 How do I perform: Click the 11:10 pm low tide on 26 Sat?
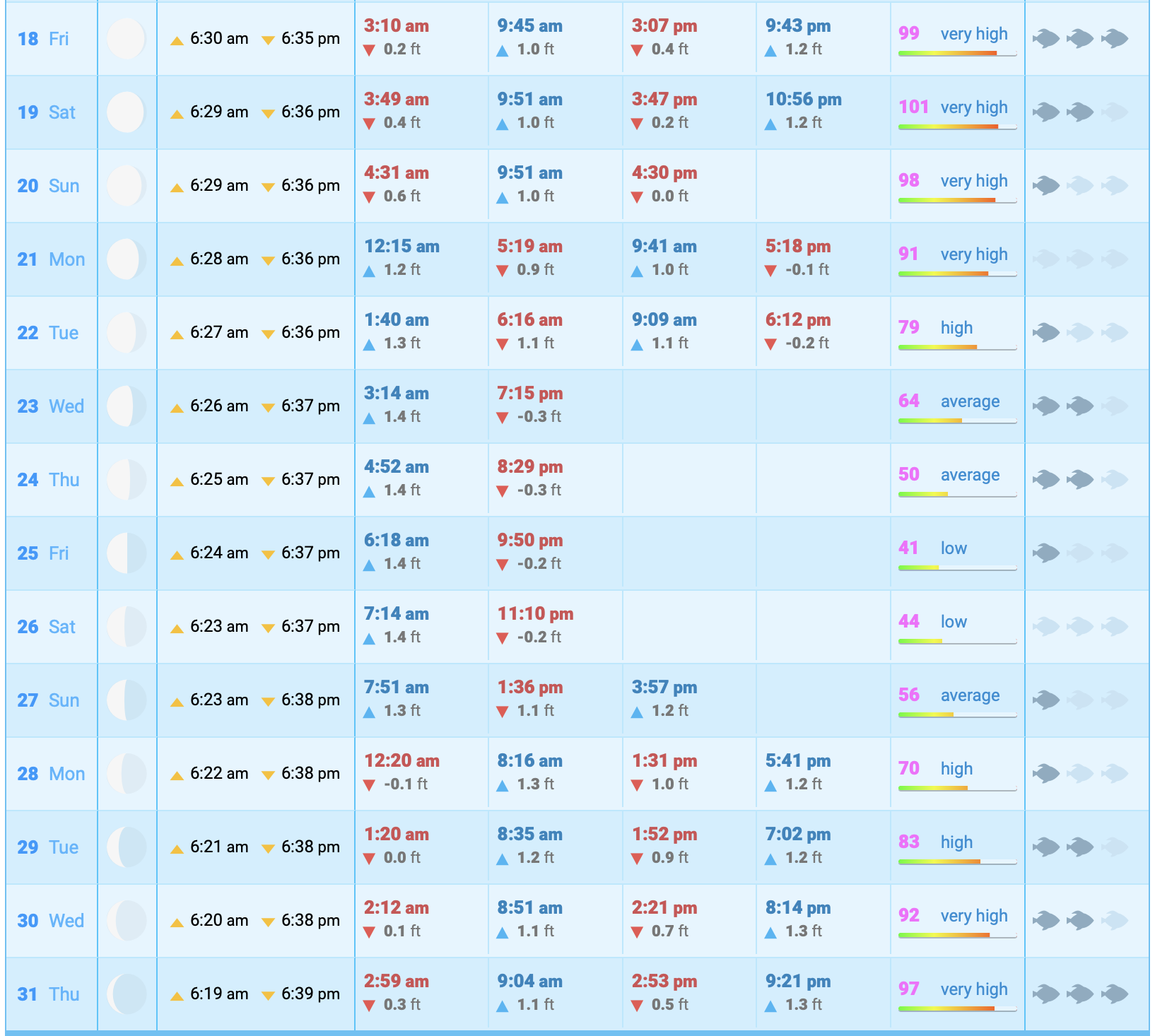coord(535,614)
